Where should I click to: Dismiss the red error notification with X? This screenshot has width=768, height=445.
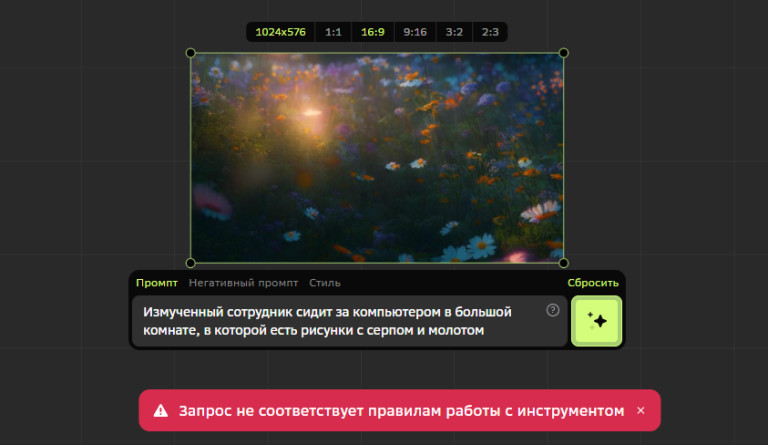pyautogui.click(x=641, y=411)
